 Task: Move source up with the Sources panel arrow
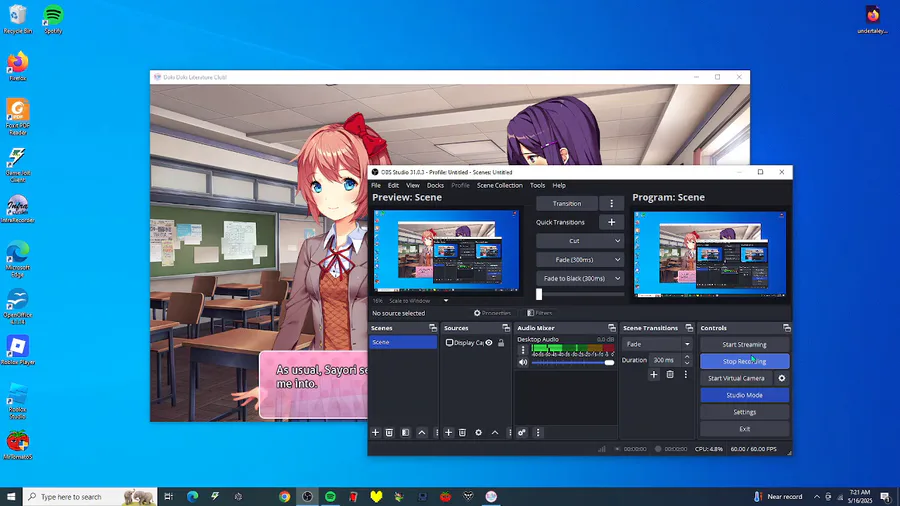tap(495, 433)
